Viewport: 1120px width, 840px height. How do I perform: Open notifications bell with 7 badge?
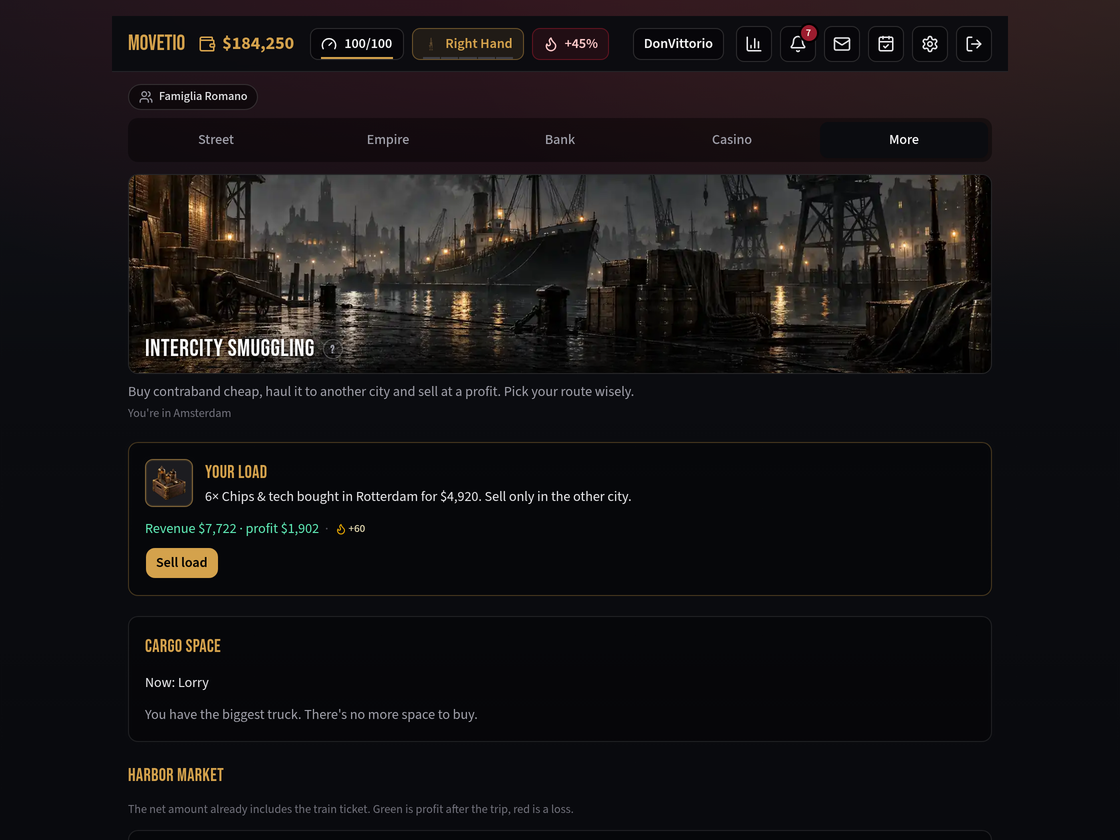tap(798, 44)
